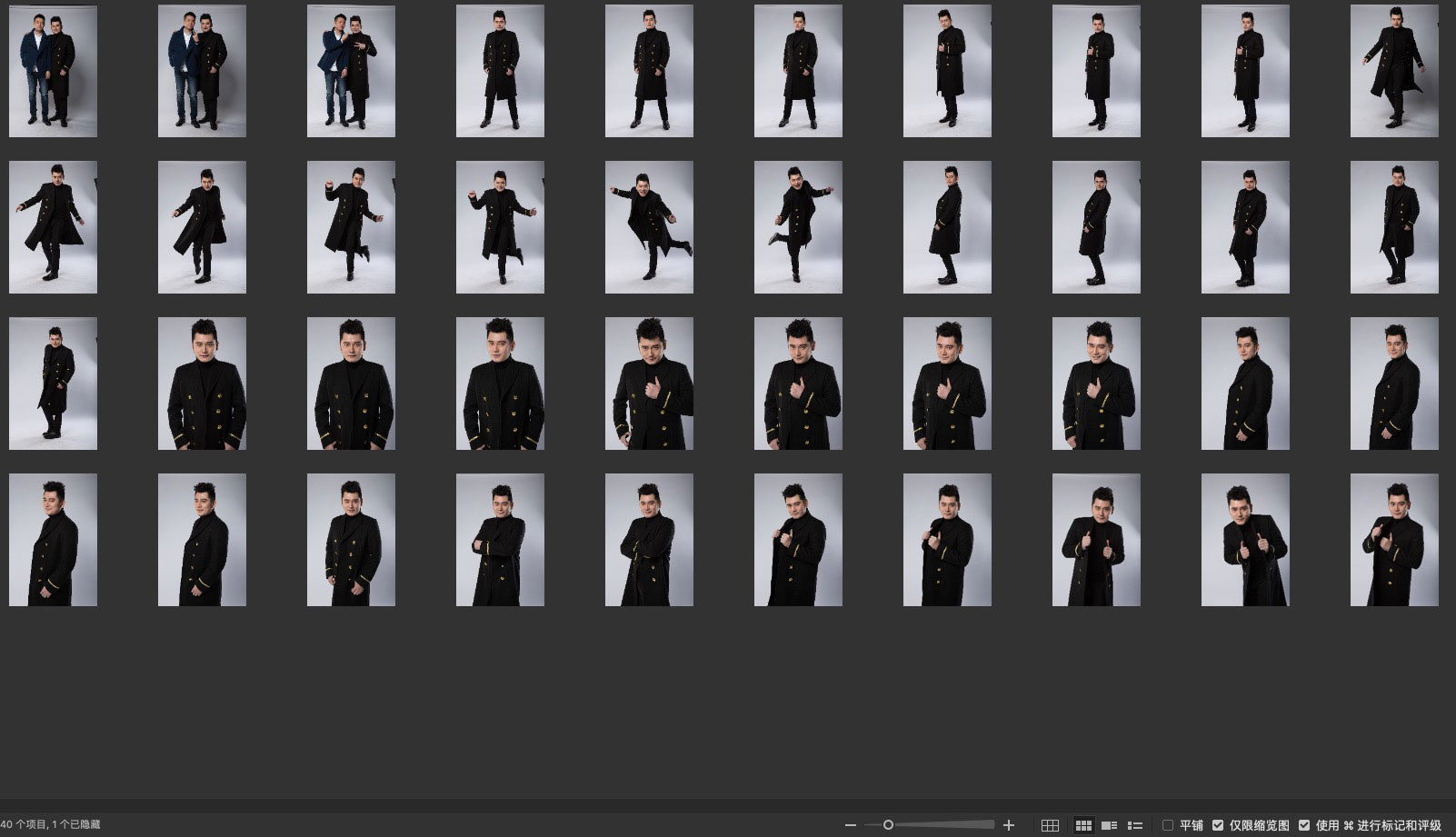Select the last thumbnail in bottom row
The width and height of the screenshot is (1456, 837).
1394,540
